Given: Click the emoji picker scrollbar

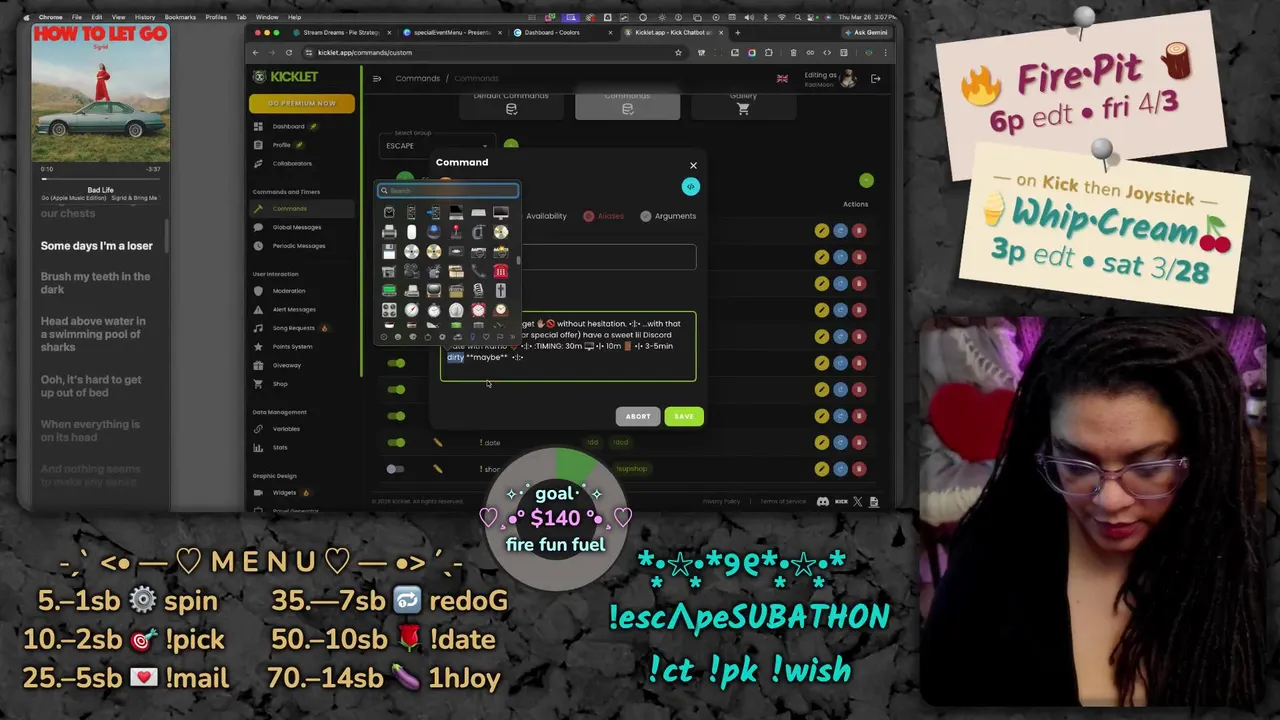Looking at the screenshot, I should click(x=518, y=260).
